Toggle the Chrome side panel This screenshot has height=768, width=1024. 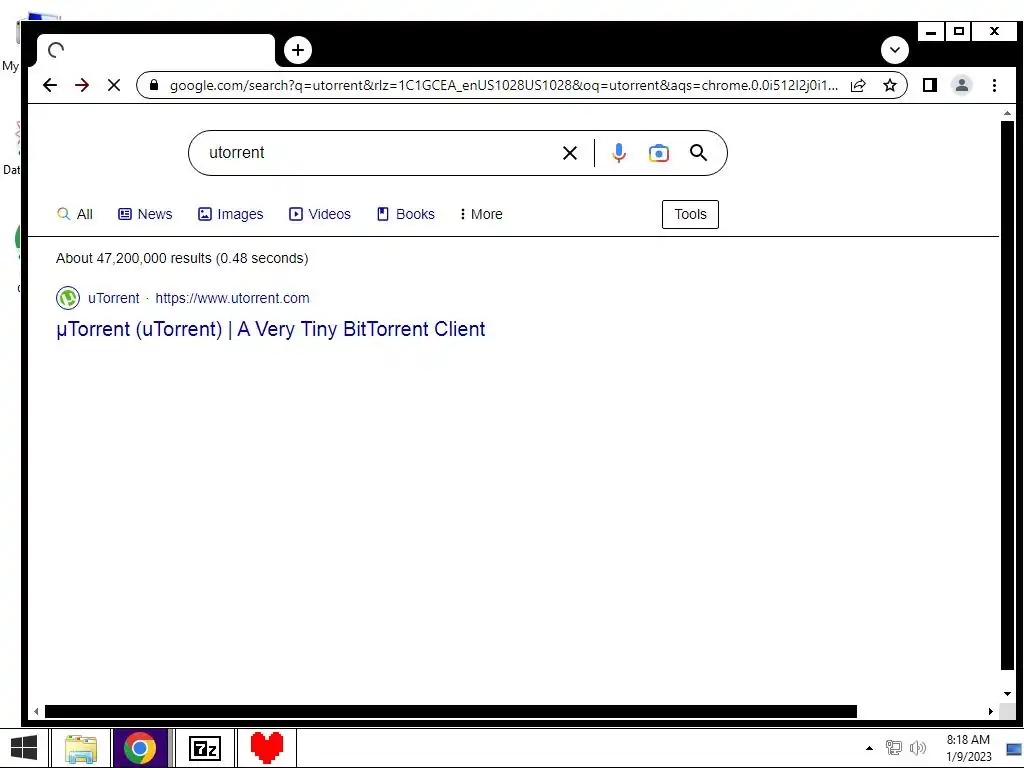[x=930, y=85]
